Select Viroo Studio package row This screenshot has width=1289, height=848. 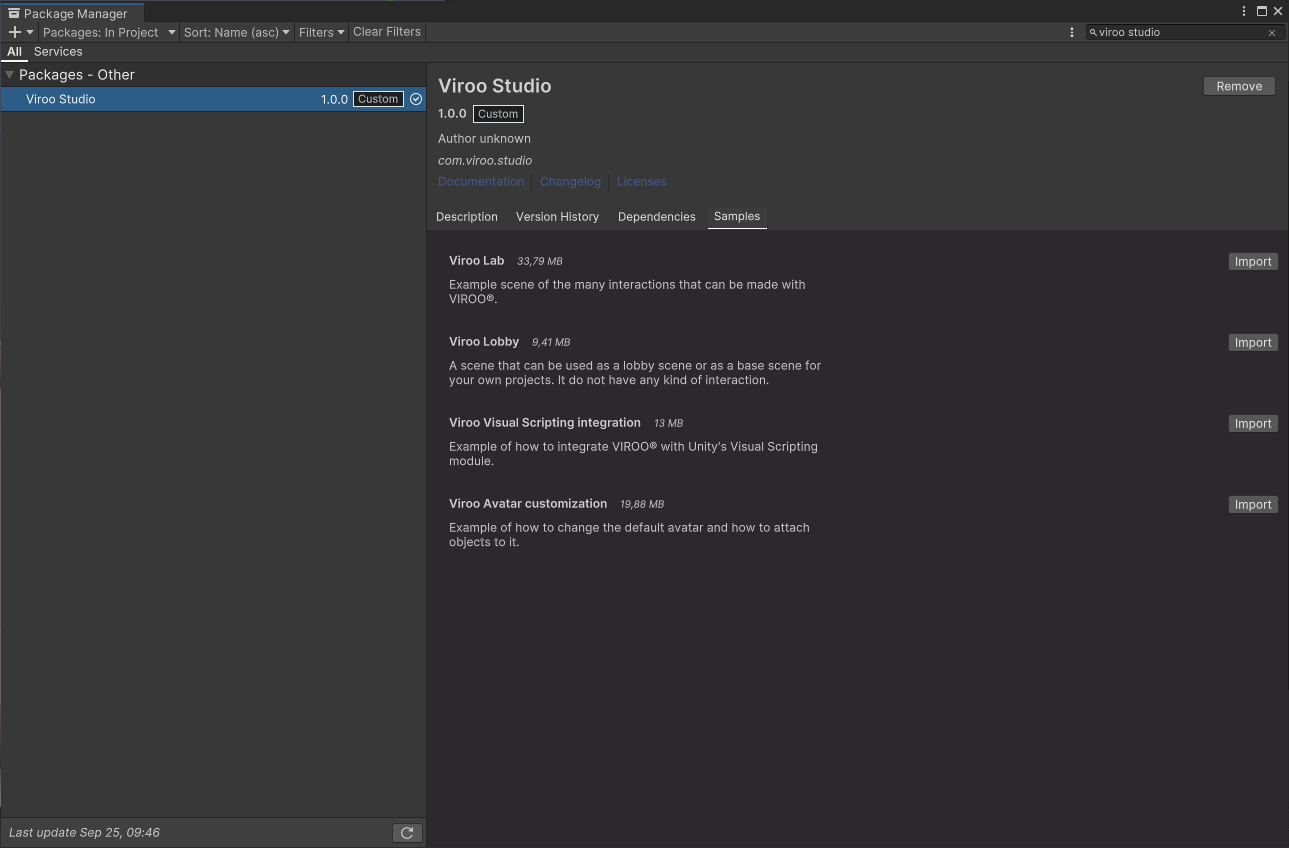pos(213,99)
